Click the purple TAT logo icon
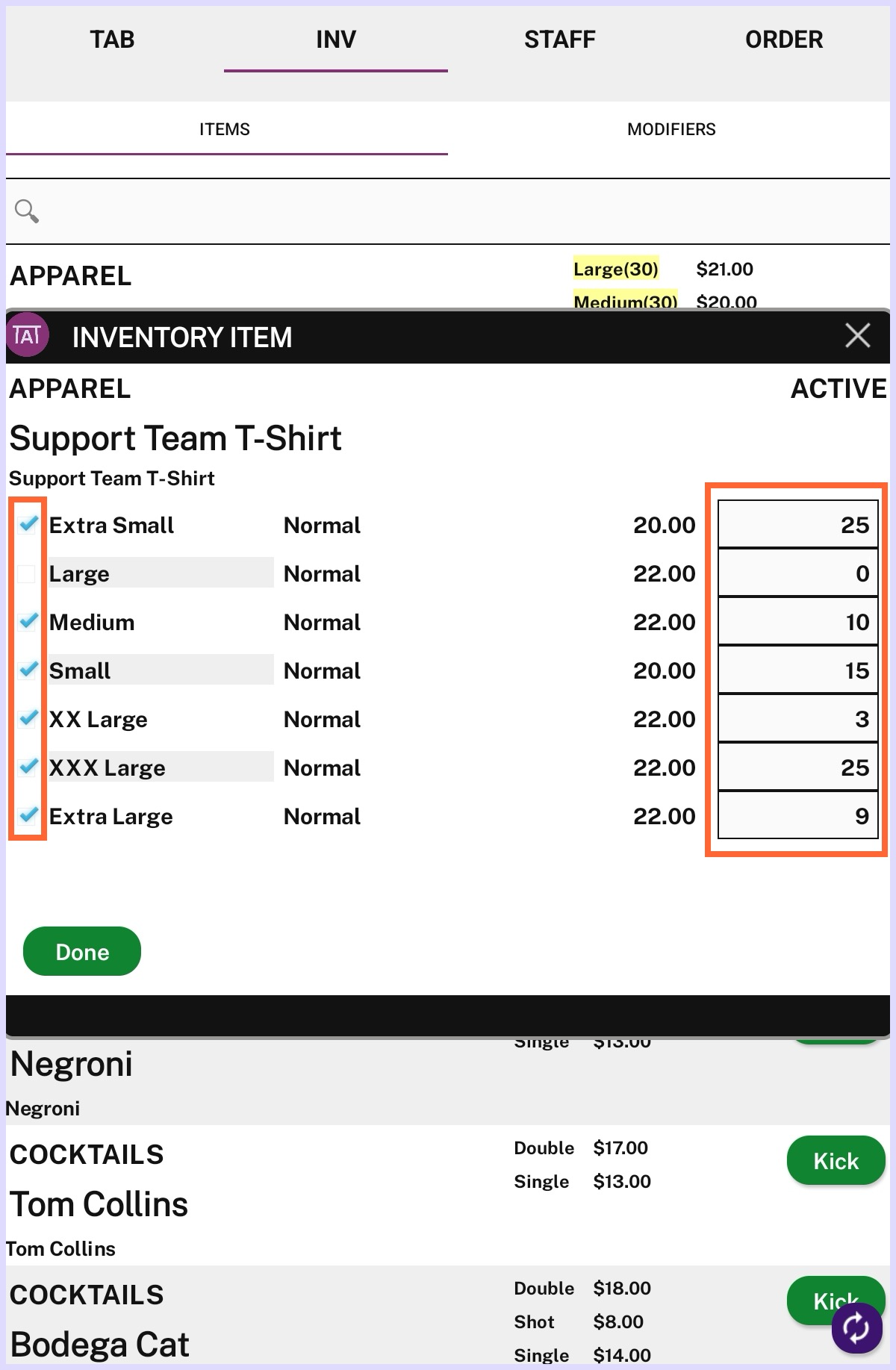The height and width of the screenshot is (1370, 896). (28, 335)
